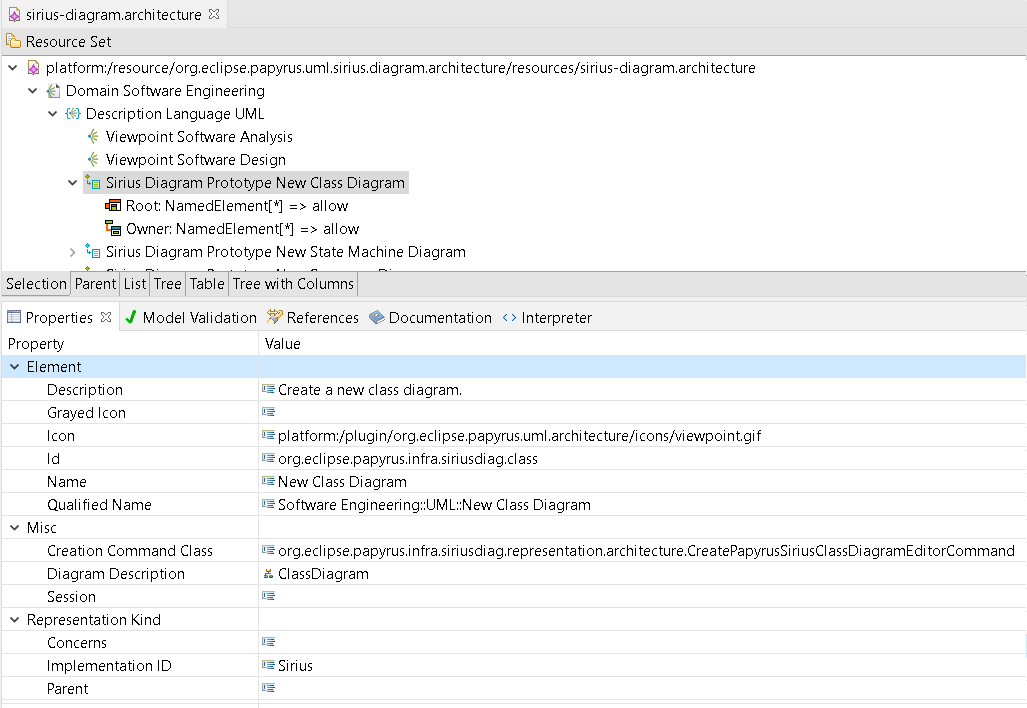Click the empty Grayed Icon value cell
The width and height of the screenshot is (1027, 708).
click(x=643, y=413)
